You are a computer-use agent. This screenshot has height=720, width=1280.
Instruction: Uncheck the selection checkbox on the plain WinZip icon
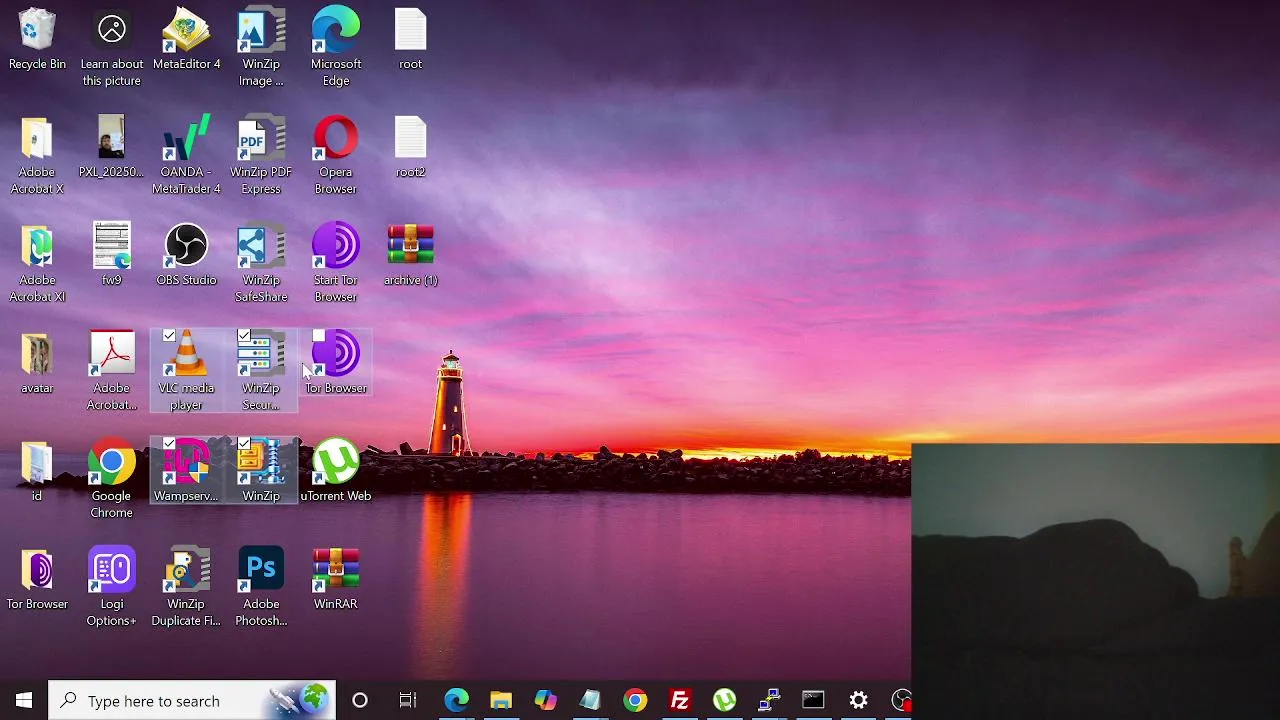tap(244, 444)
